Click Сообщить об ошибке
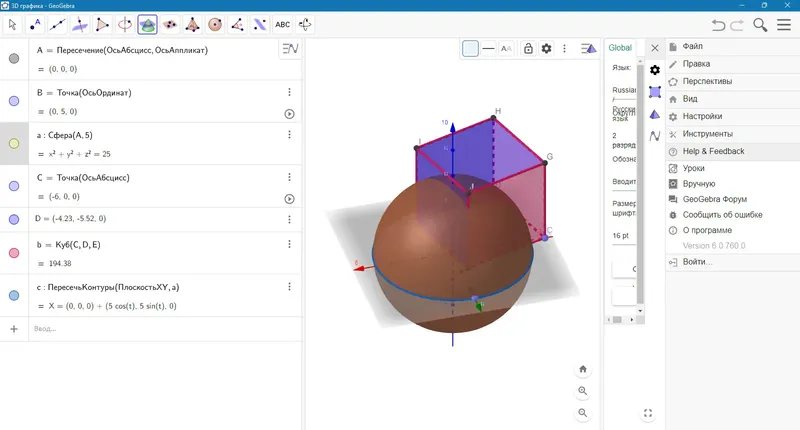800x430 pixels. point(733,215)
